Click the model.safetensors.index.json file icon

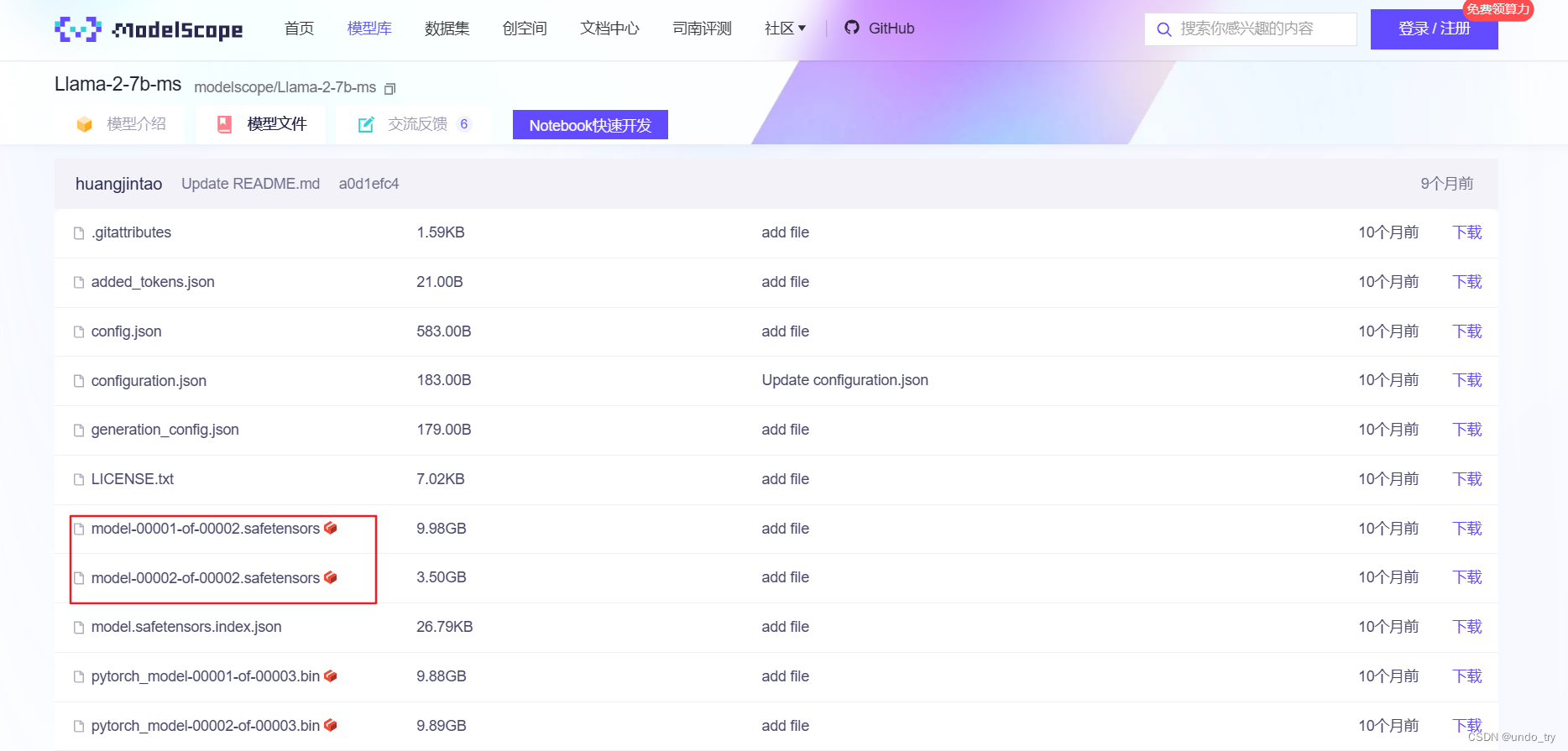tap(79, 628)
